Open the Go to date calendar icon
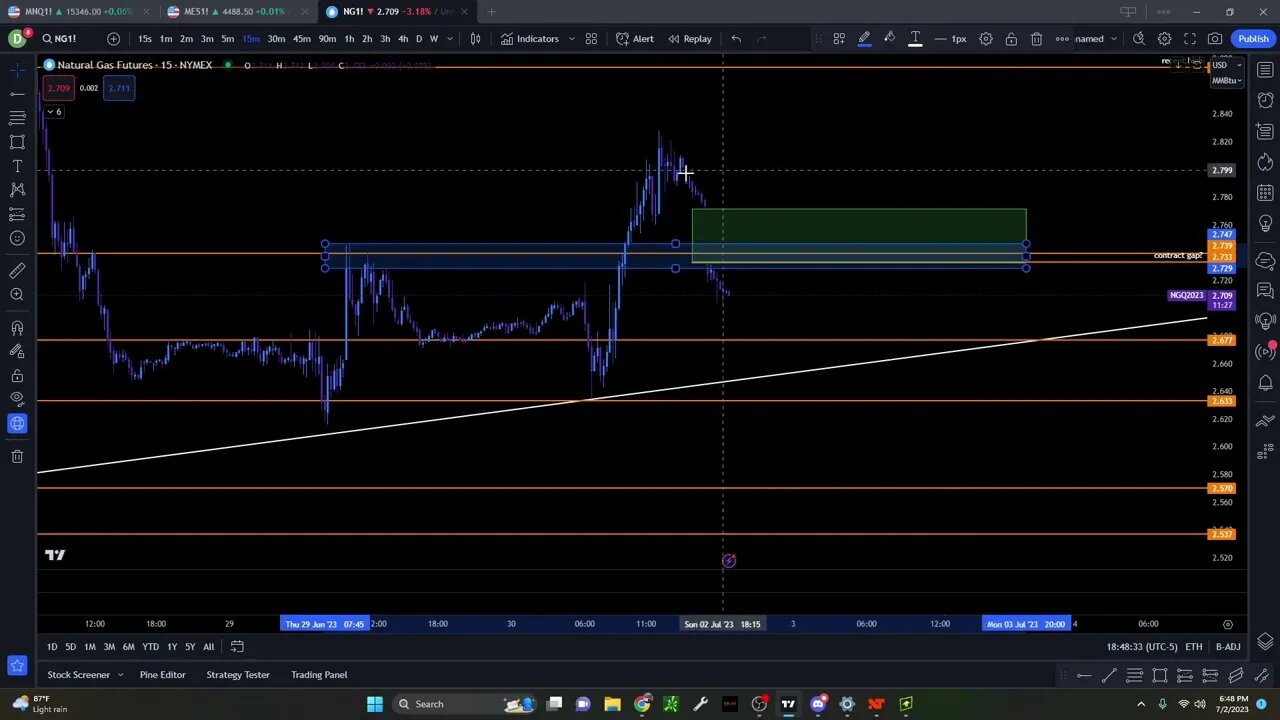This screenshot has width=1280, height=720. 237,647
